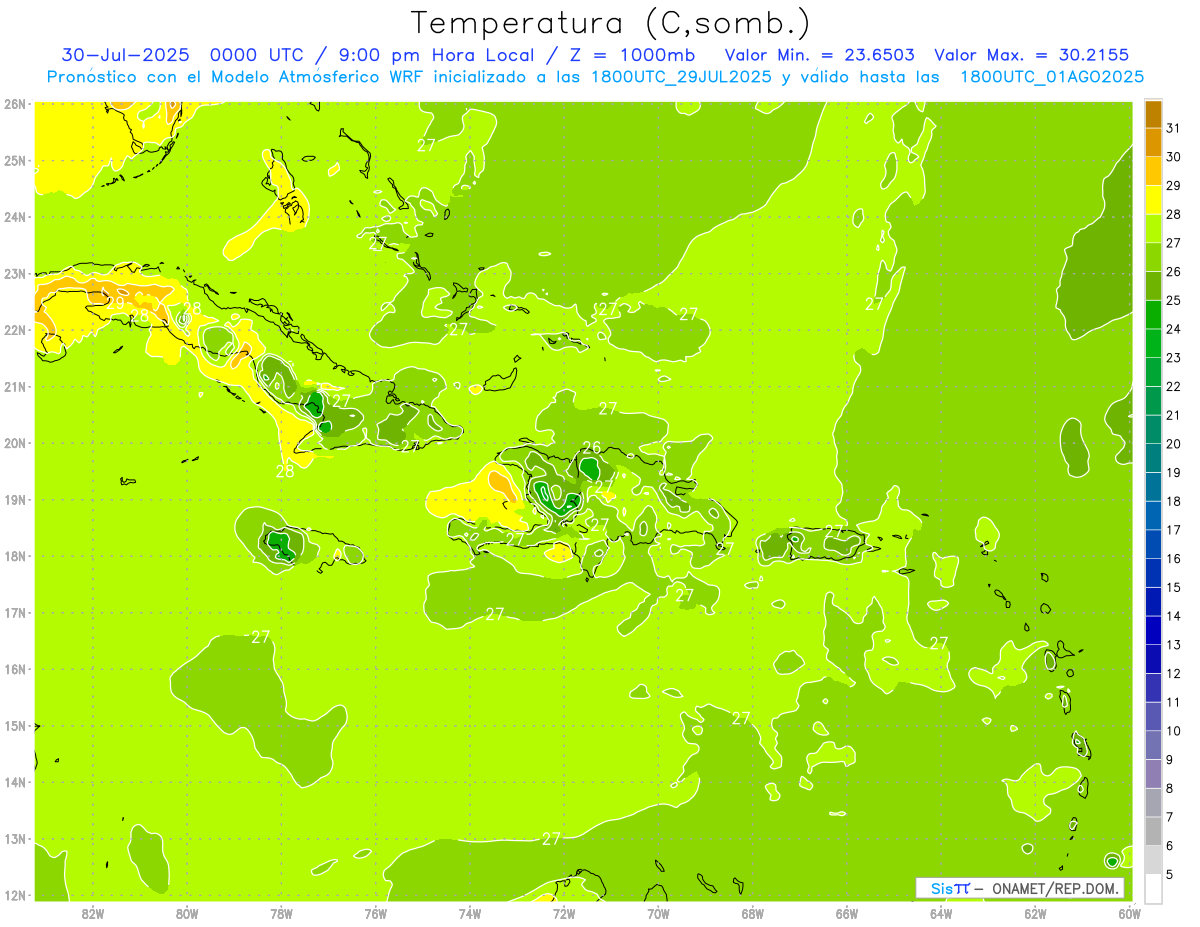The height and width of the screenshot is (927, 1200).
Task: Click the "20" color bar label
Action: click(x=1174, y=443)
